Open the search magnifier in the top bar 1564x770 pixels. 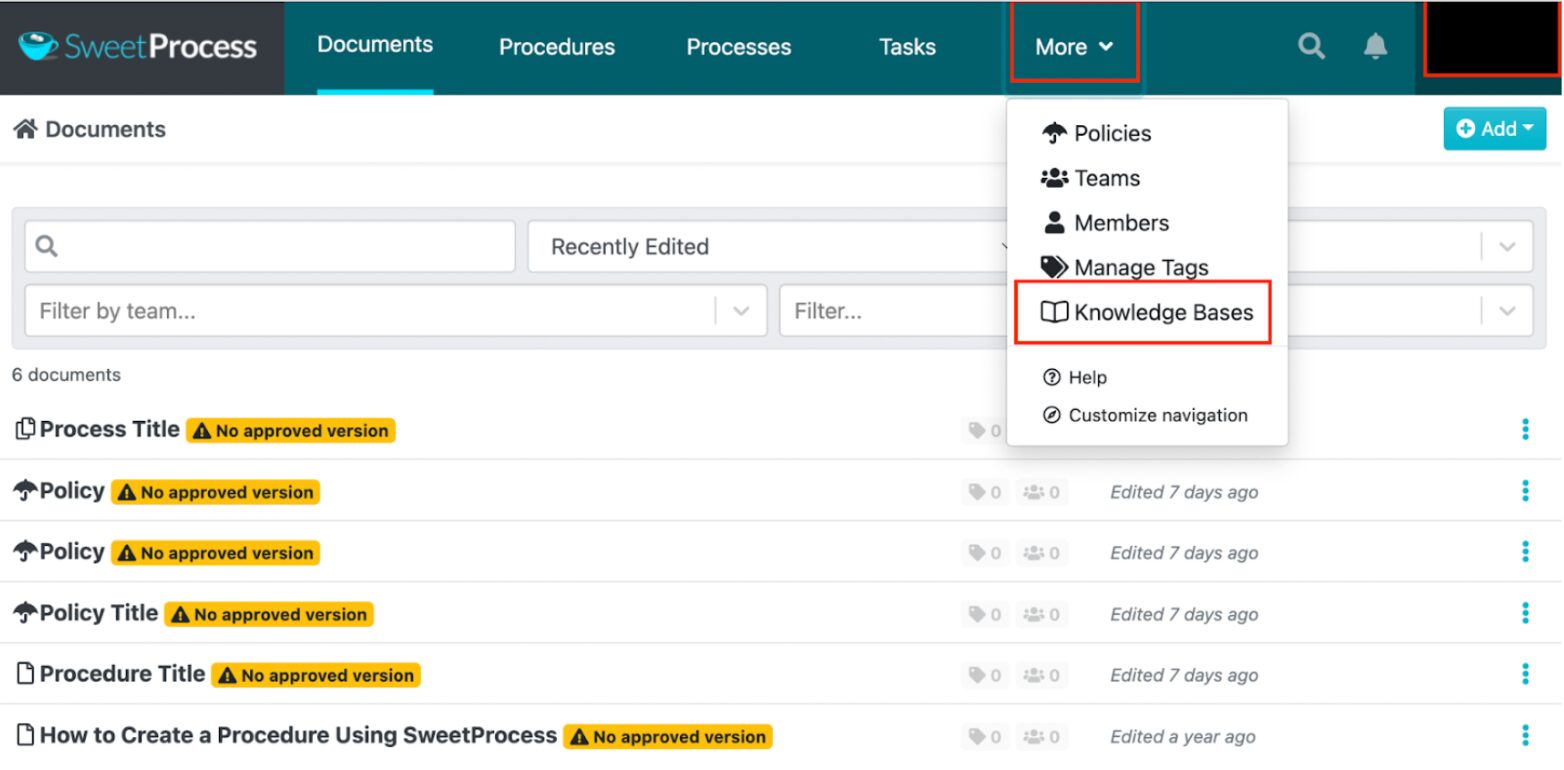[x=1311, y=46]
